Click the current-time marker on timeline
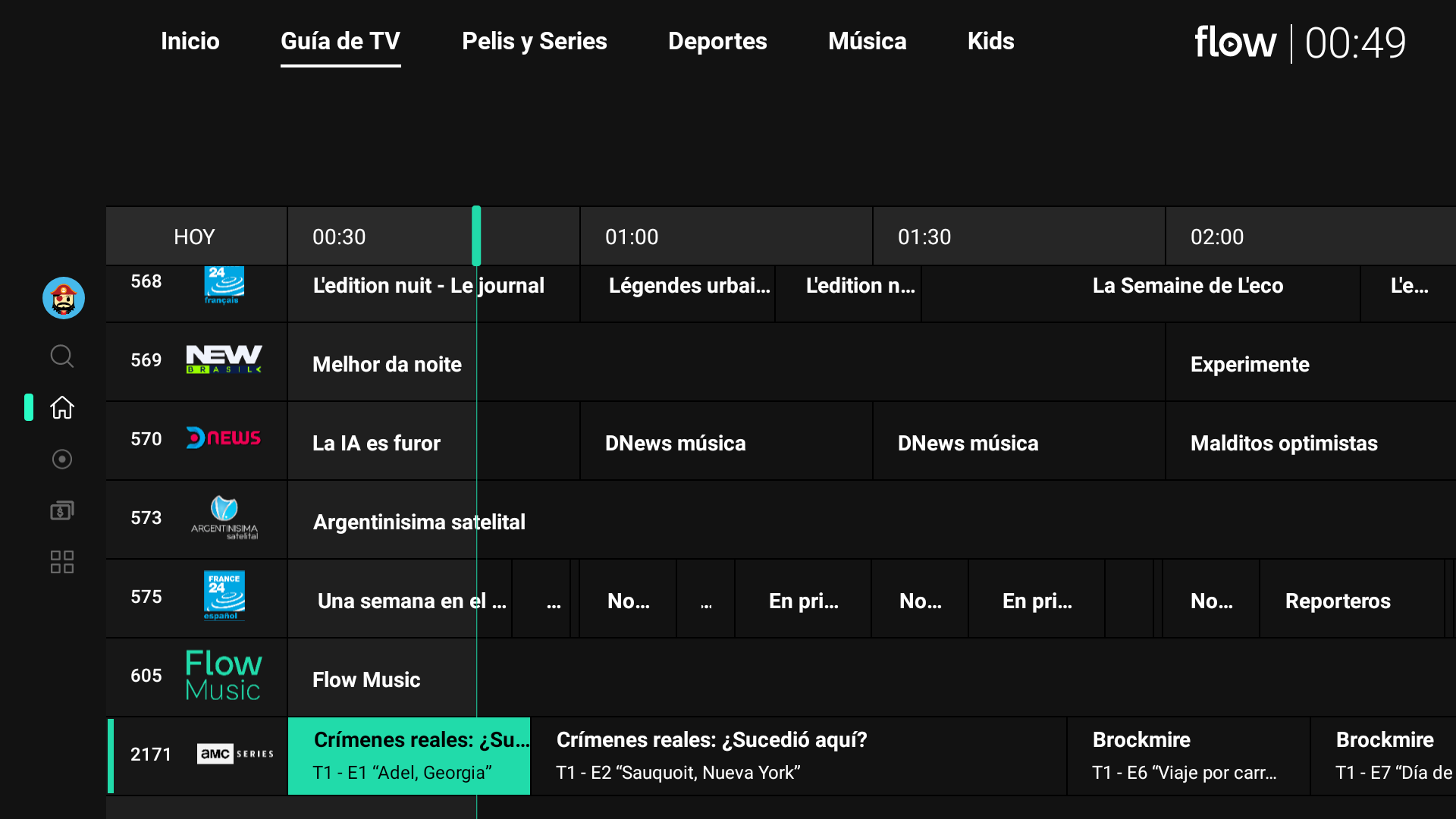The height and width of the screenshot is (819, 1456). (x=476, y=236)
